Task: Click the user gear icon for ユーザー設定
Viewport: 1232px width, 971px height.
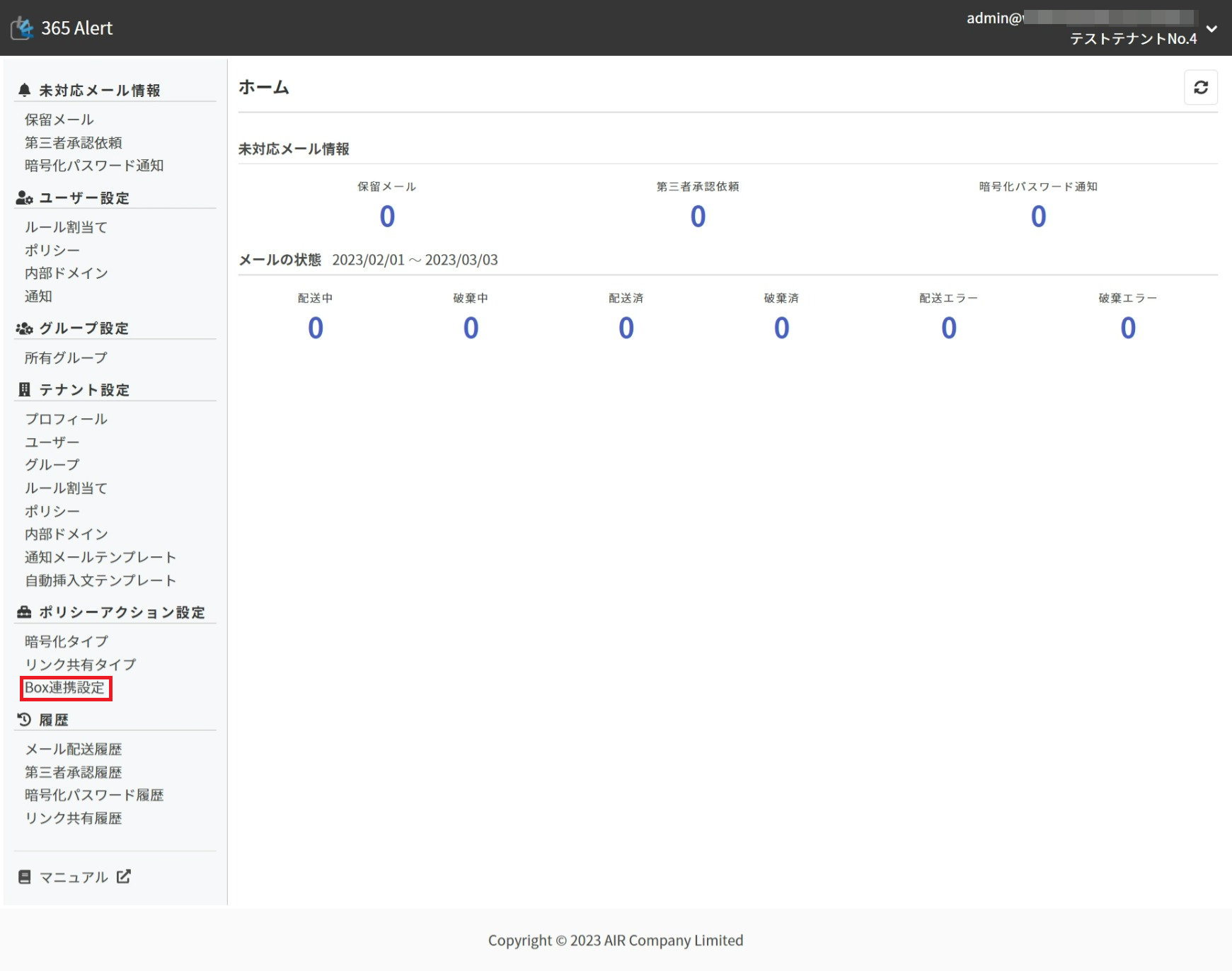Action: pyautogui.click(x=25, y=198)
